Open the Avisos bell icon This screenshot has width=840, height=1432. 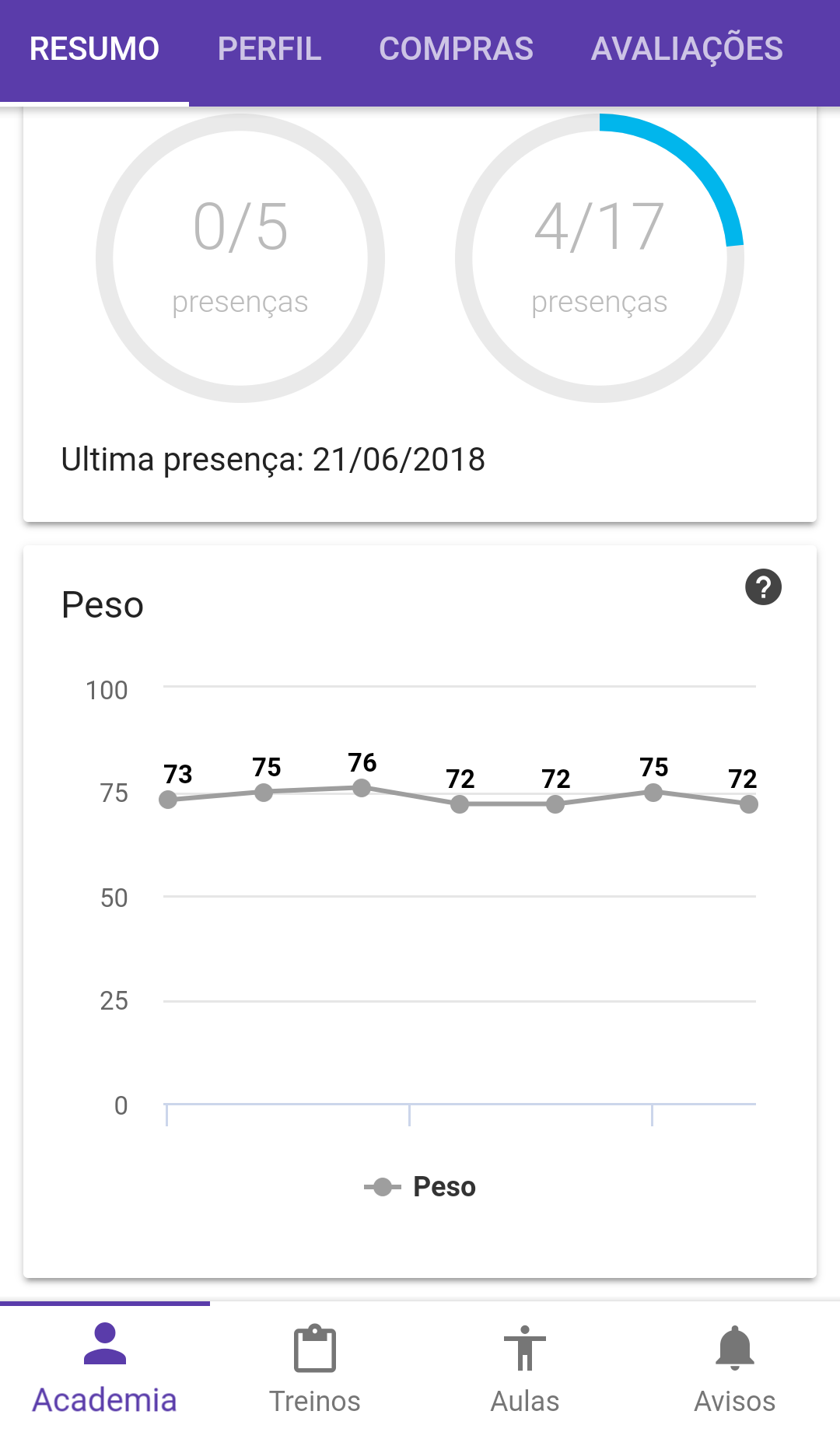[735, 1348]
